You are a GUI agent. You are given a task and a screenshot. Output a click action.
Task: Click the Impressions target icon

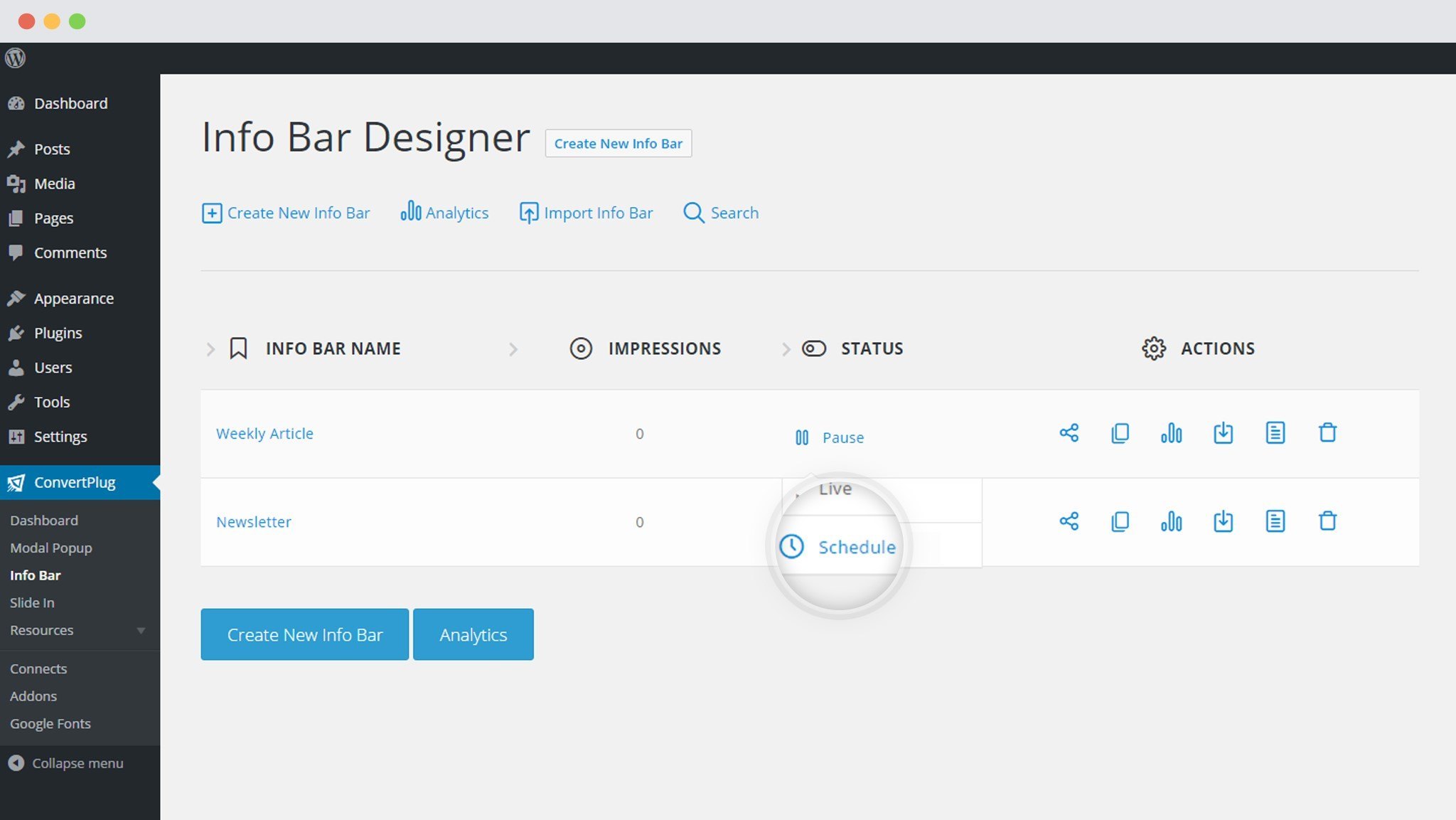[581, 348]
